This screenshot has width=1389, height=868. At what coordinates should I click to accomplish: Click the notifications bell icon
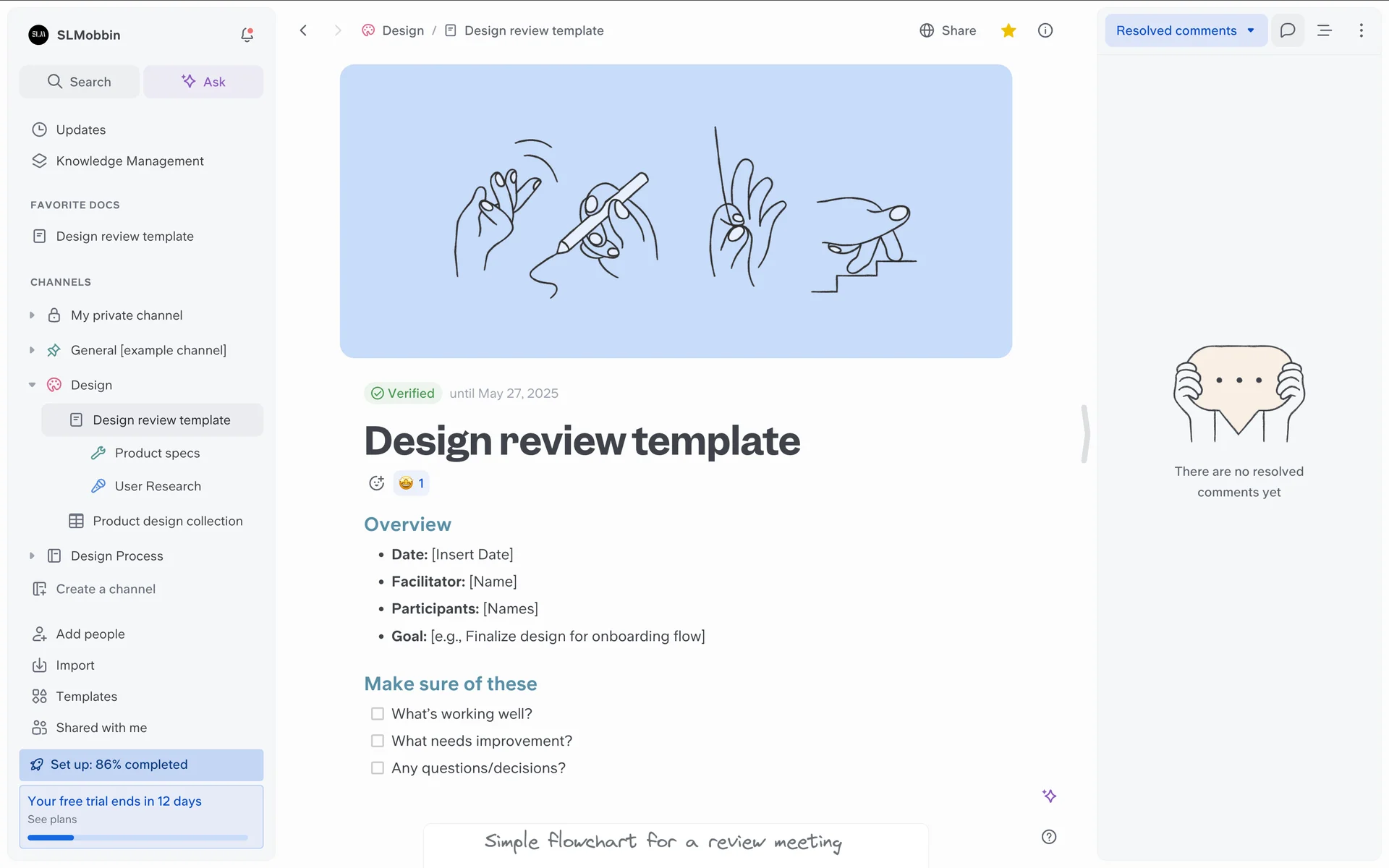point(247,35)
